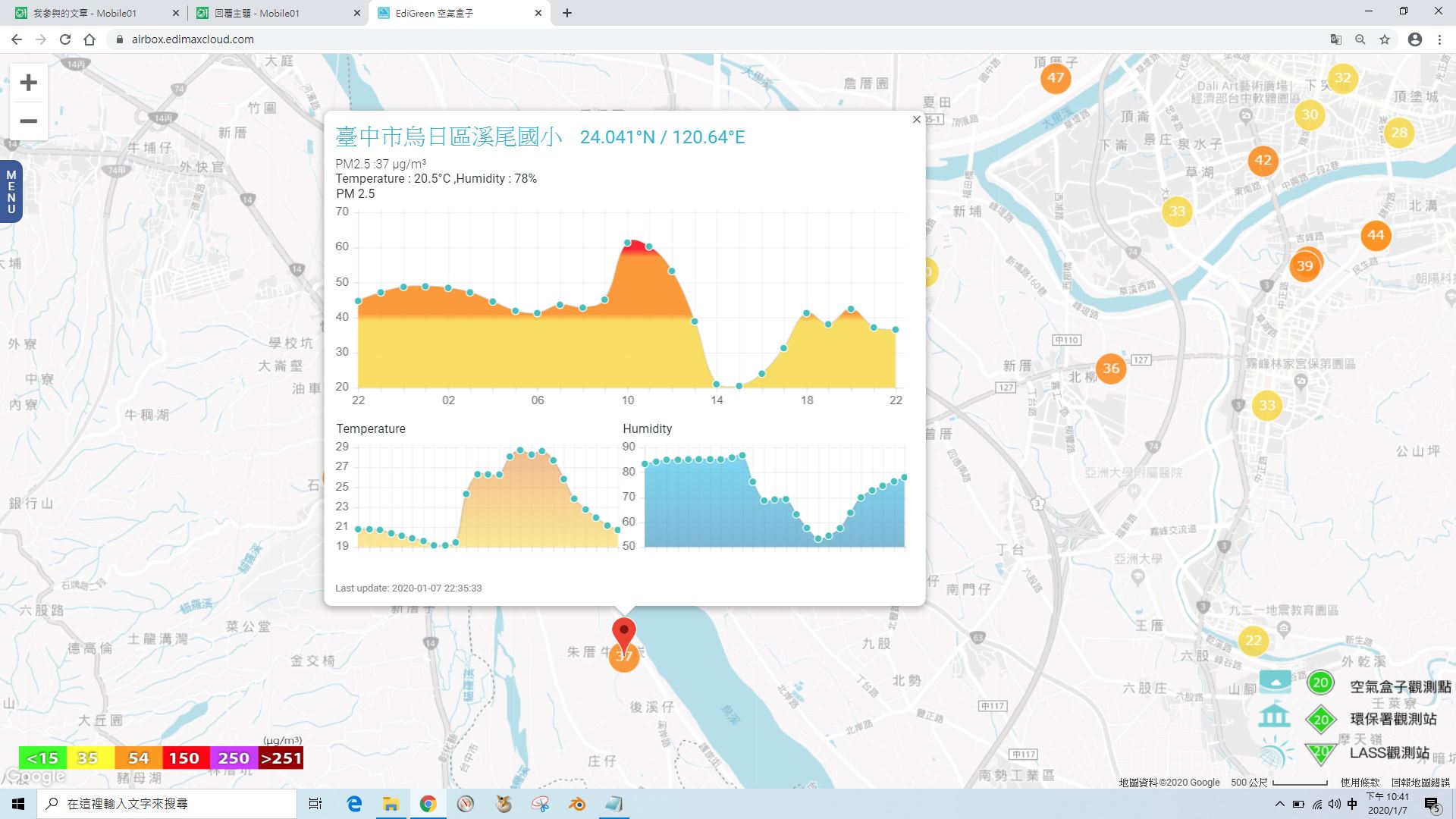
Task: Click the PM2.5 peak data point near 10
Action: 627,243
